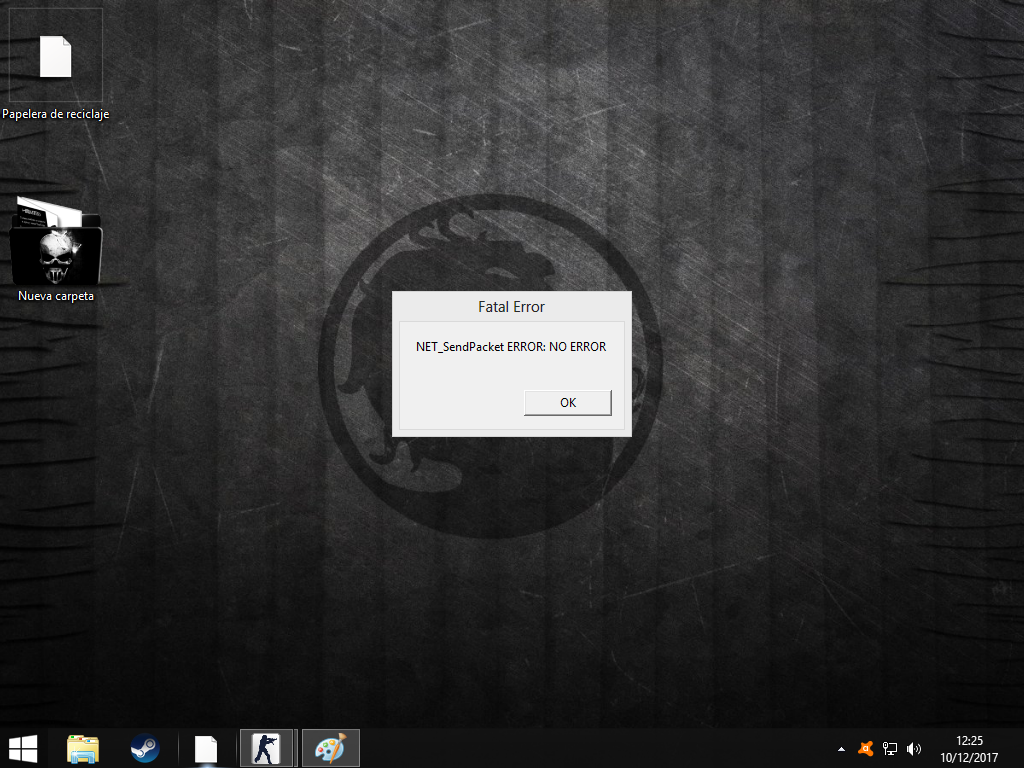This screenshot has height=768, width=1024.
Task: Click OK in the Fatal Error dialog
Action: point(568,402)
